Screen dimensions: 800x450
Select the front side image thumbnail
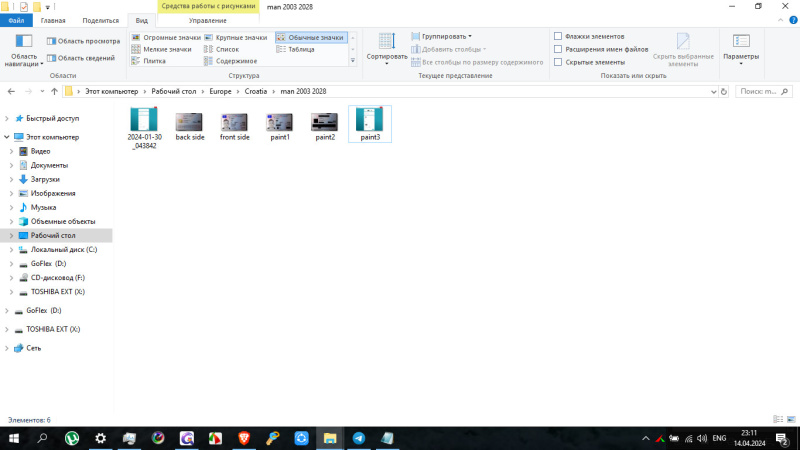(235, 124)
